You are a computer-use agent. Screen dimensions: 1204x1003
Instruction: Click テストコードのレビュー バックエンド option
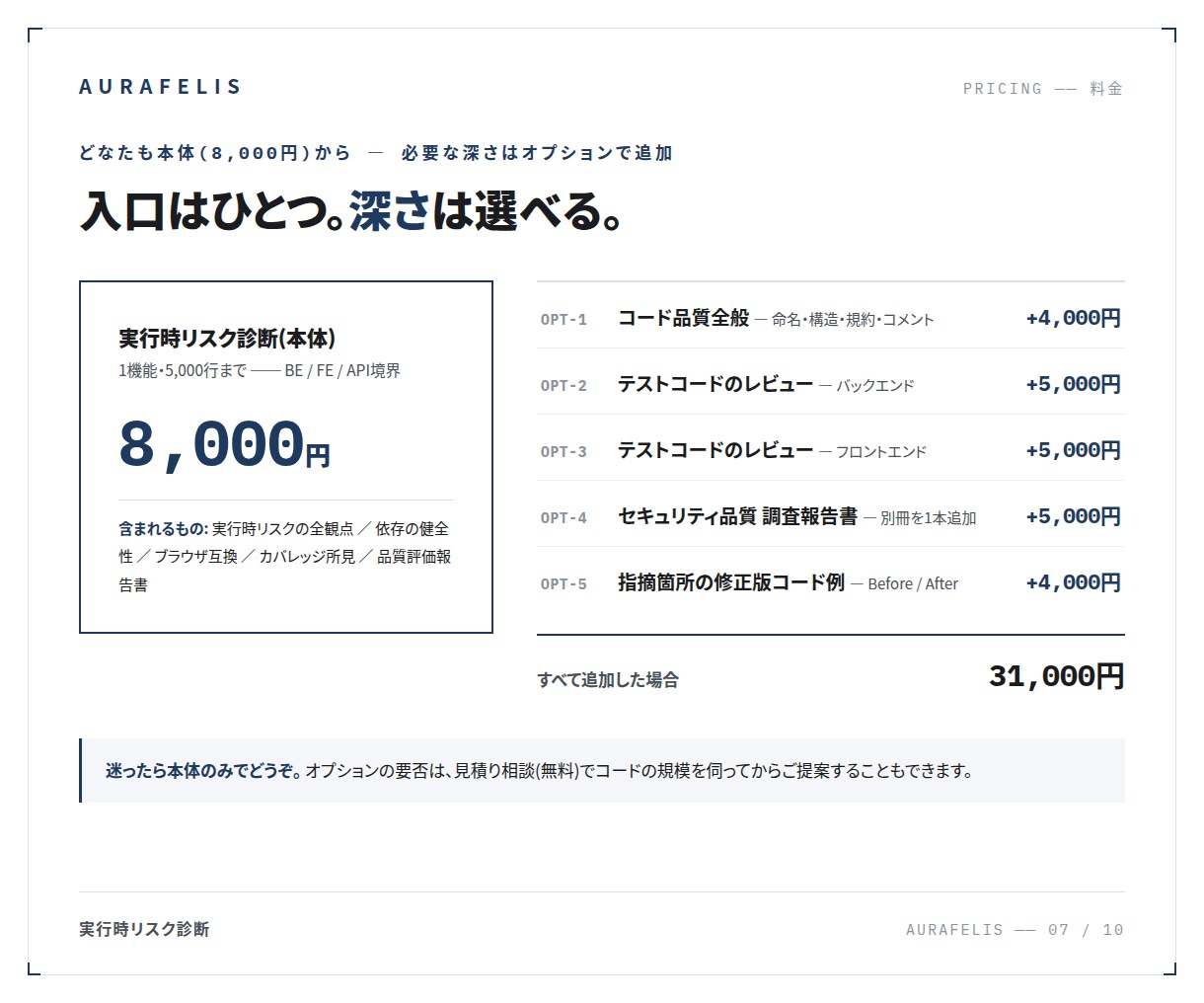click(x=766, y=384)
